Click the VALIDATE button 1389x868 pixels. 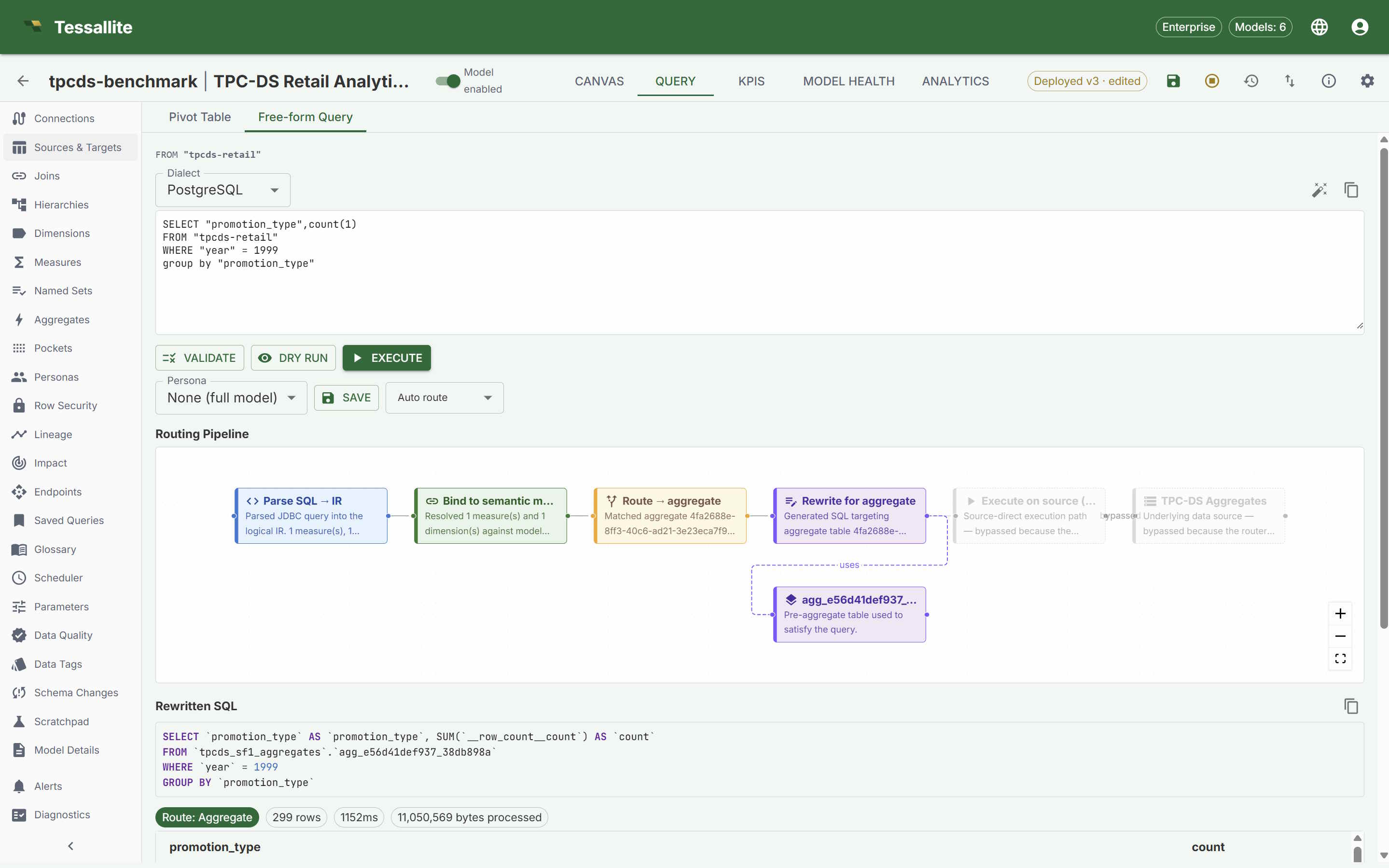click(199, 358)
